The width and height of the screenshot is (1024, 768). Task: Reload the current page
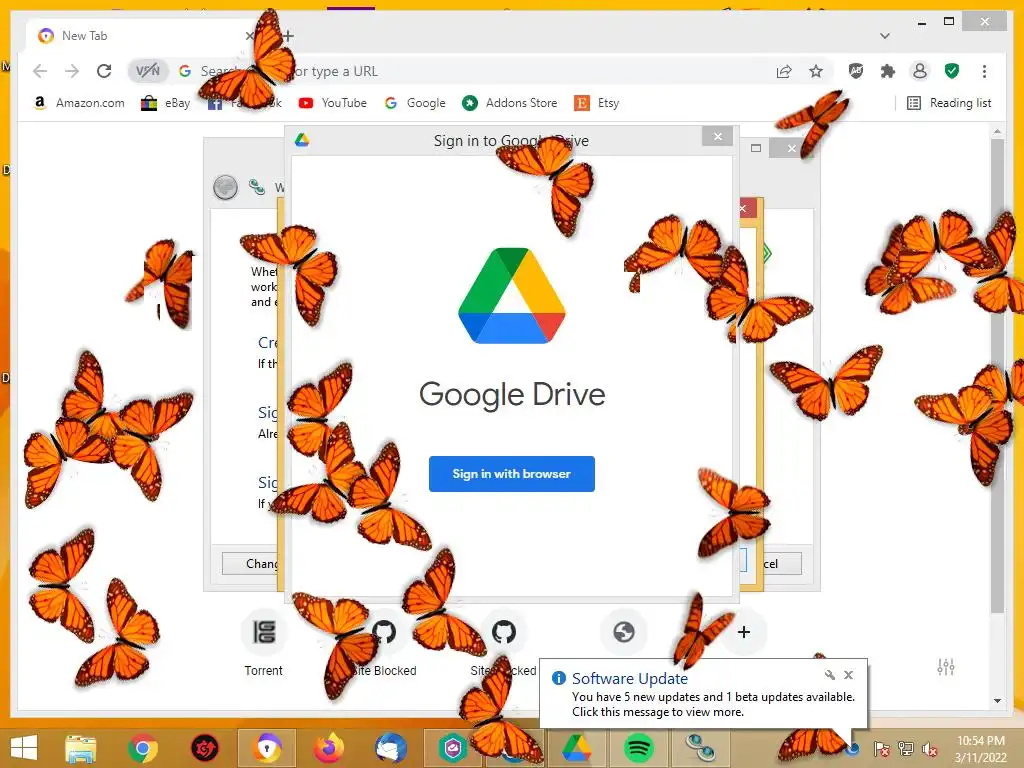click(104, 71)
